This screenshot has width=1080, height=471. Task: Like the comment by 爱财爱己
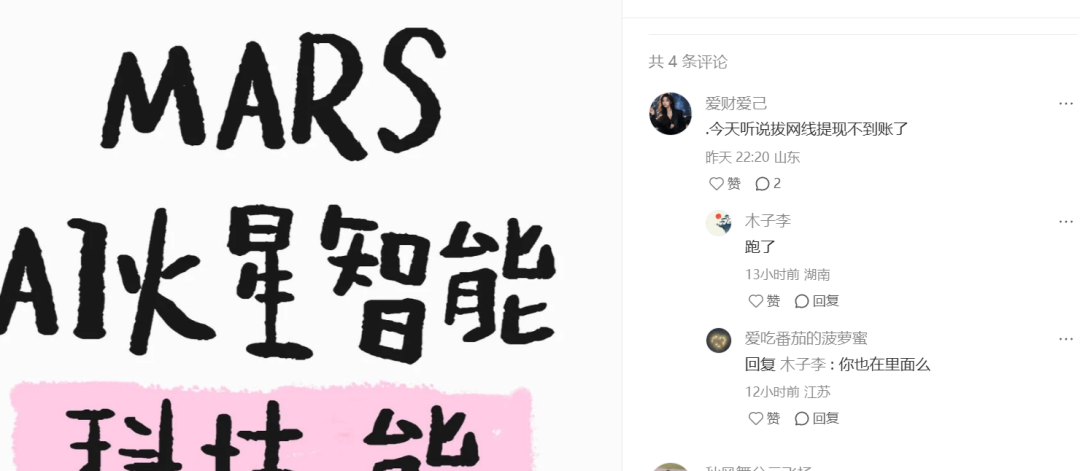pyautogui.click(x=725, y=184)
